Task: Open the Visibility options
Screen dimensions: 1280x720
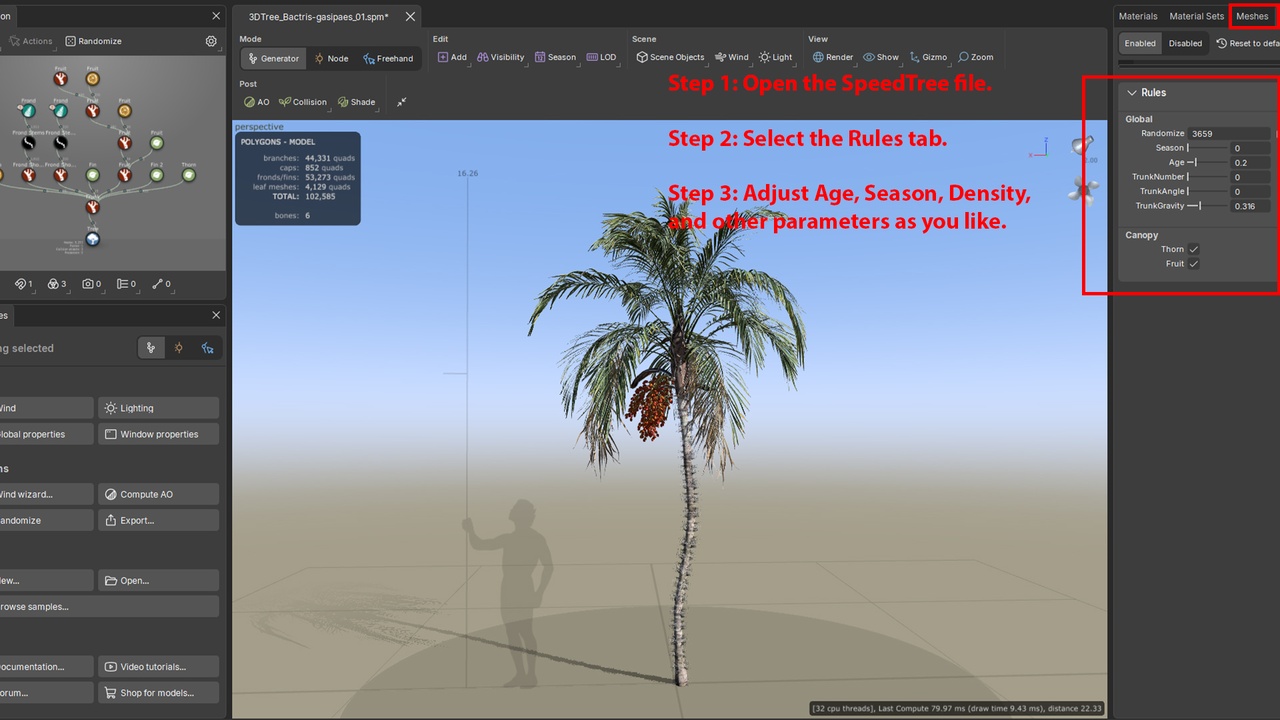Action: pyautogui.click(x=500, y=57)
